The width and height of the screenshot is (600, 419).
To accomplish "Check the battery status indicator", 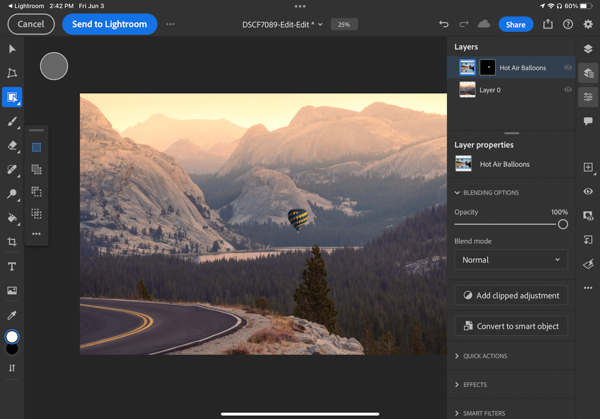I will coord(586,6).
